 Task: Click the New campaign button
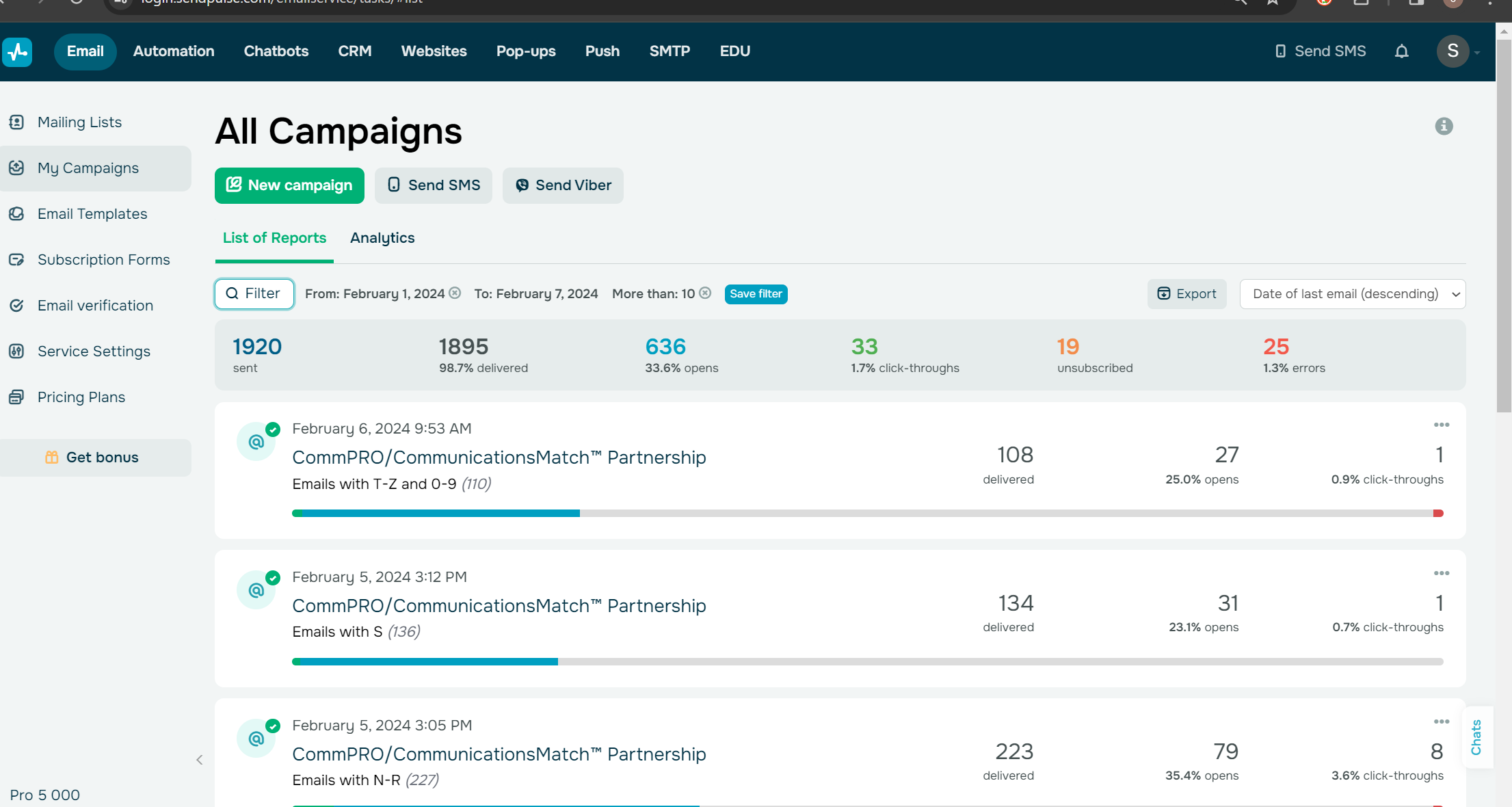coord(289,185)
